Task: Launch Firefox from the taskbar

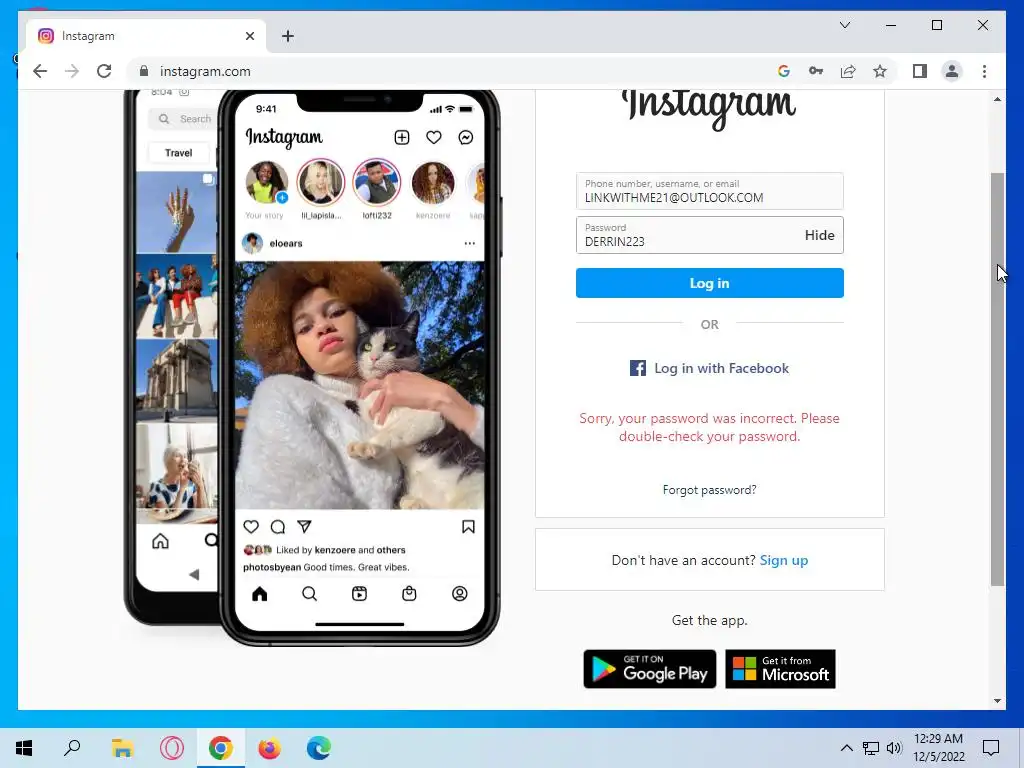Action: tap(269, 748)
